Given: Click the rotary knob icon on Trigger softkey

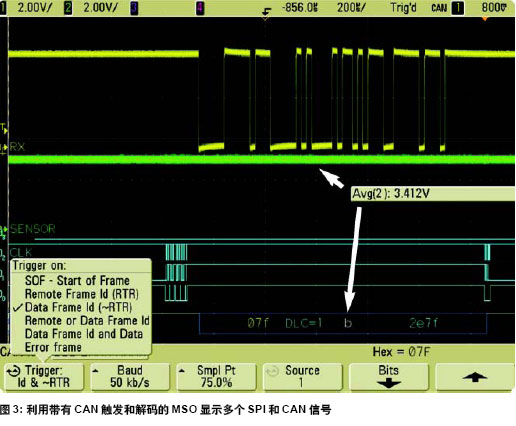Looking at the screenshot, I should coord(14,371).
